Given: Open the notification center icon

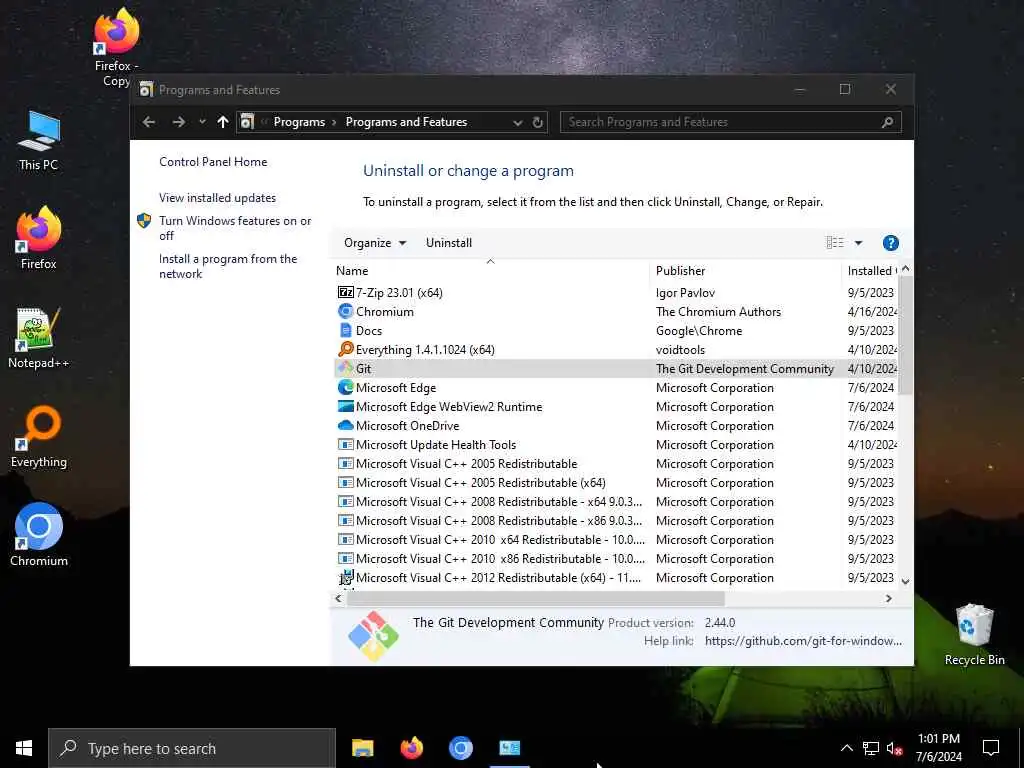Looking at the screenshot, I should tap(991, 748).
